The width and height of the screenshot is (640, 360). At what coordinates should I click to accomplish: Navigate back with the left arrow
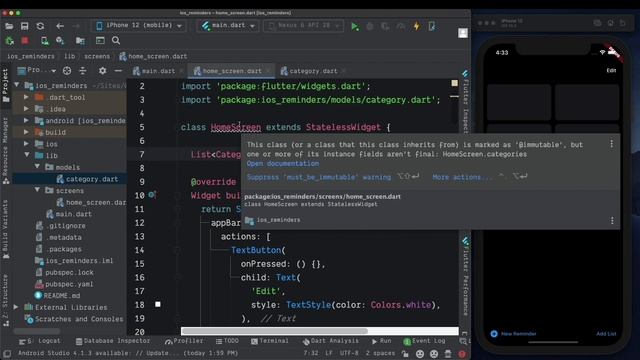pyautogui.click(x=60, y=26)
